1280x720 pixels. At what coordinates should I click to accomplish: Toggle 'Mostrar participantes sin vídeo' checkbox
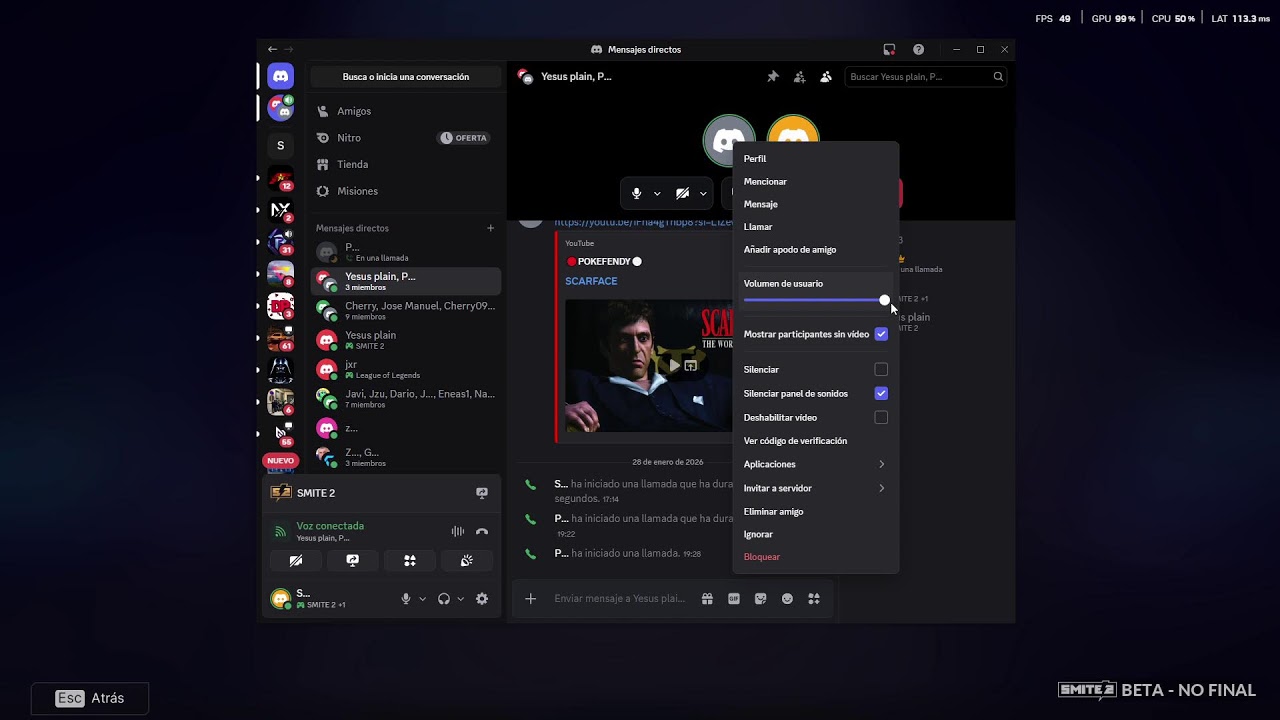(881, 334)
